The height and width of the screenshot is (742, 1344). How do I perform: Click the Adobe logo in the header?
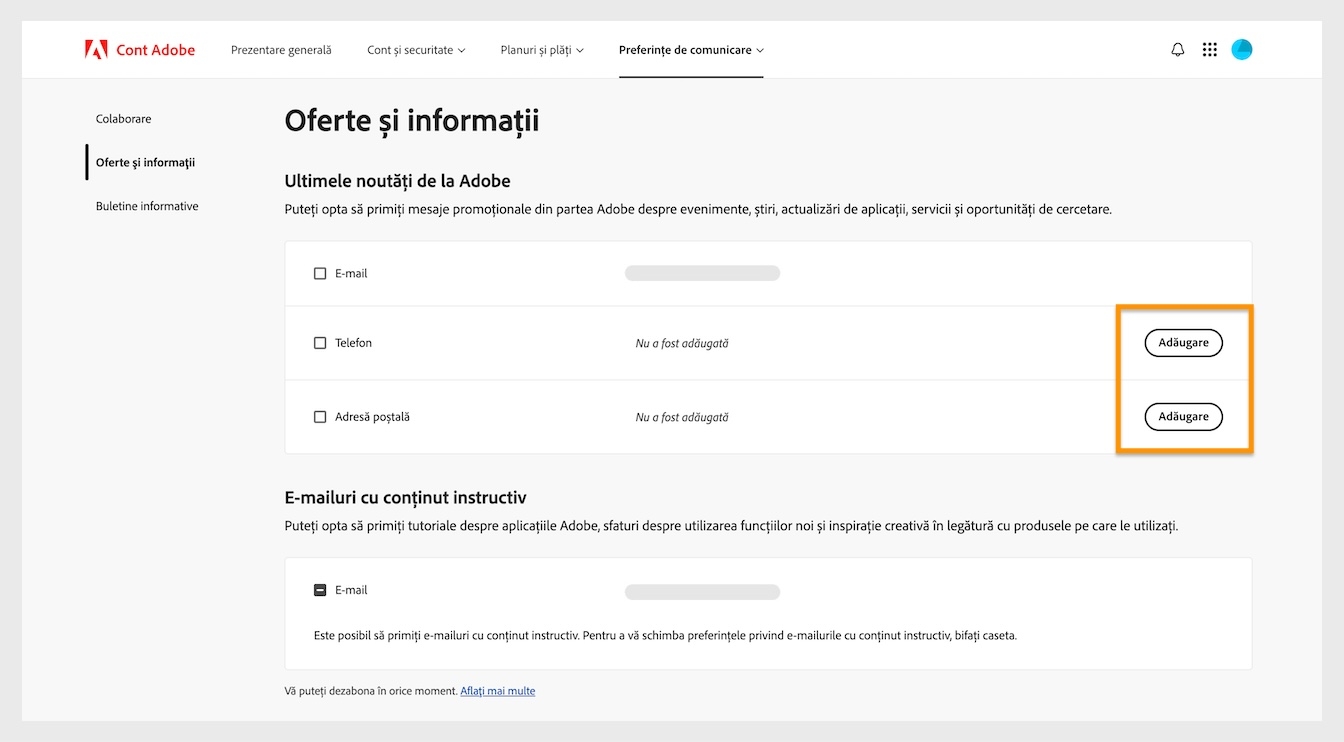pos(95,48)
